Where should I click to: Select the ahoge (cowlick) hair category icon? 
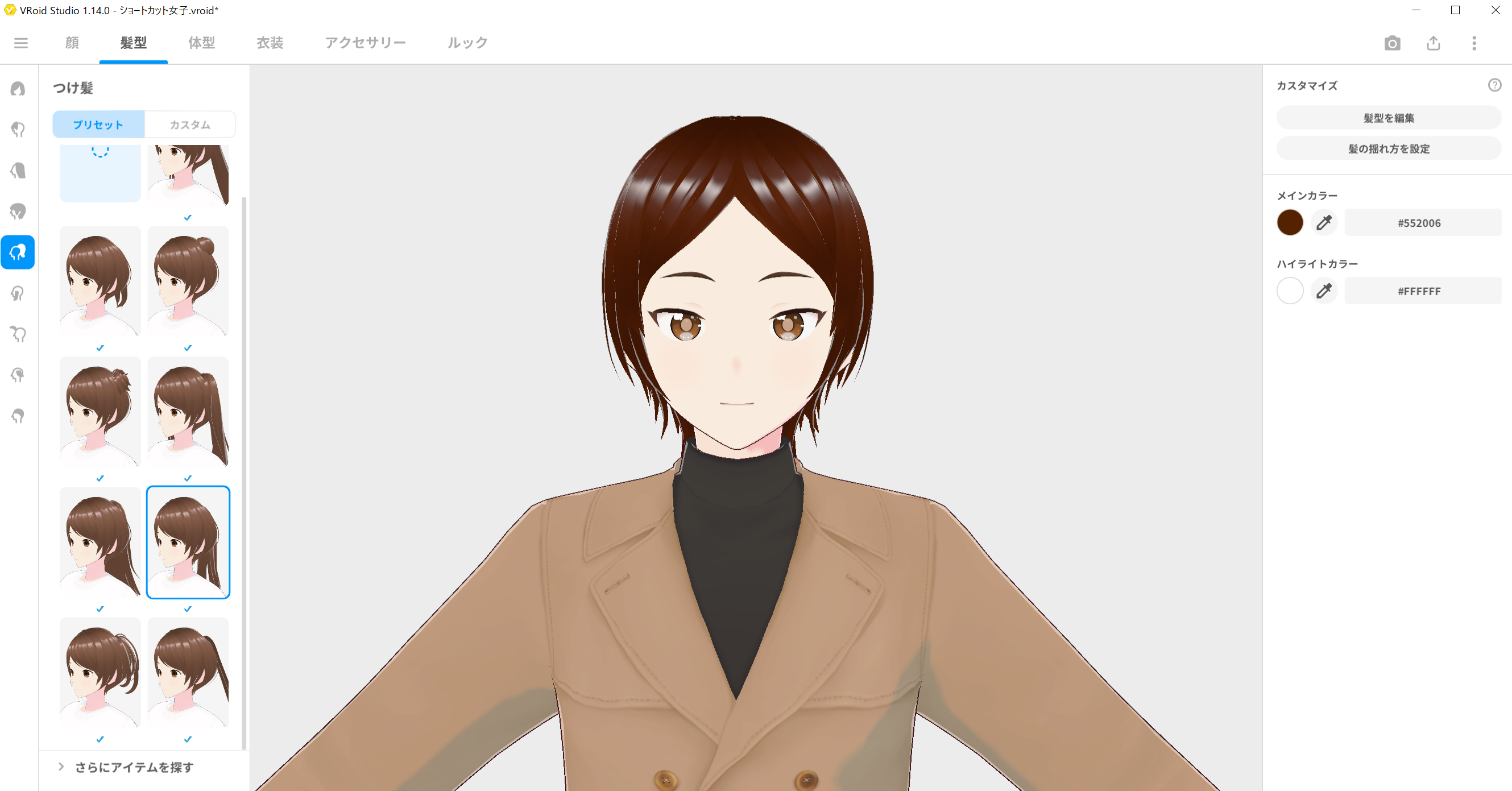pyautogui.click(x=18, y=334)
